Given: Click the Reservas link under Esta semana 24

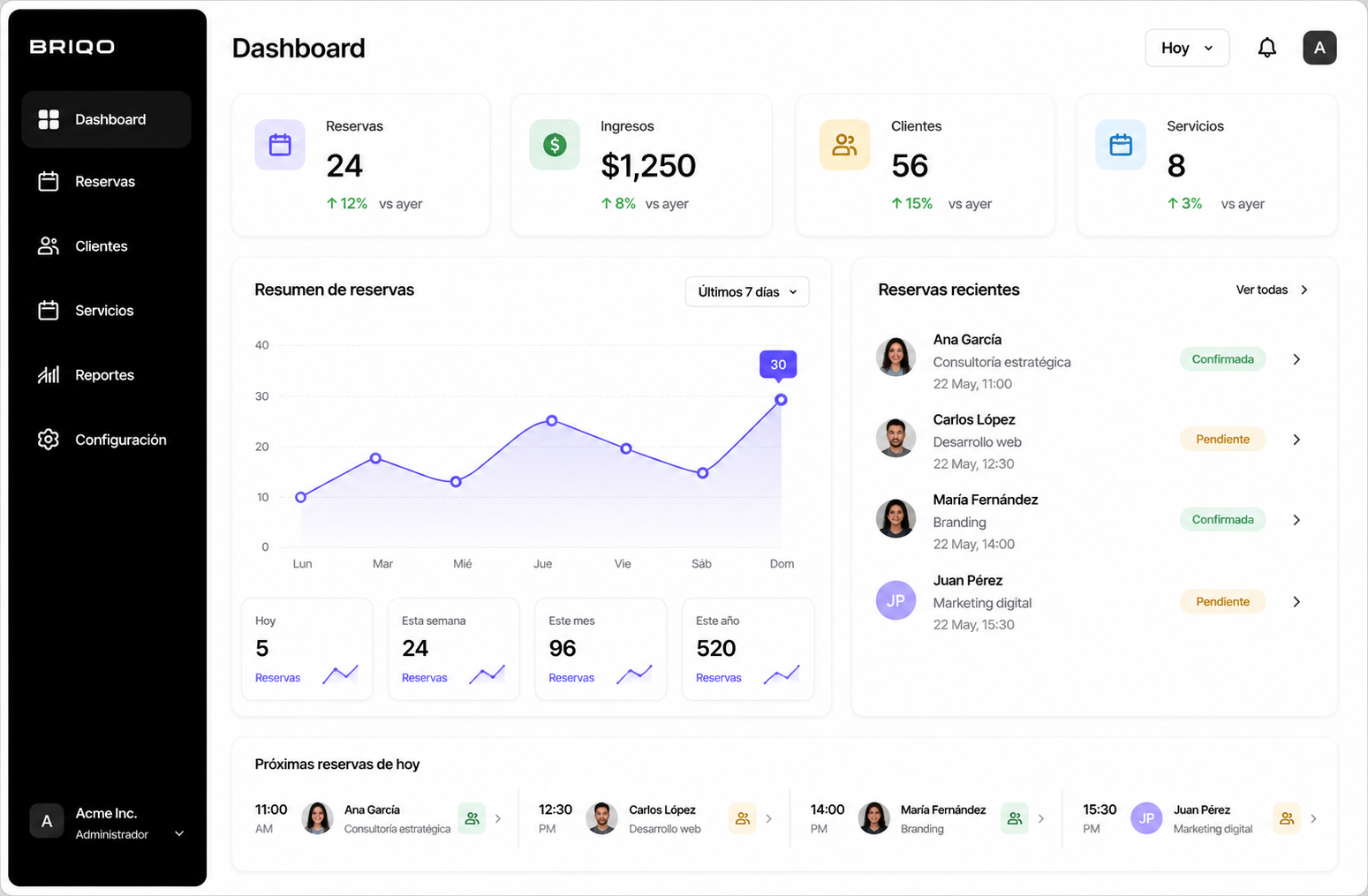Looking at the screenshot, I should [x=425, y=678].
